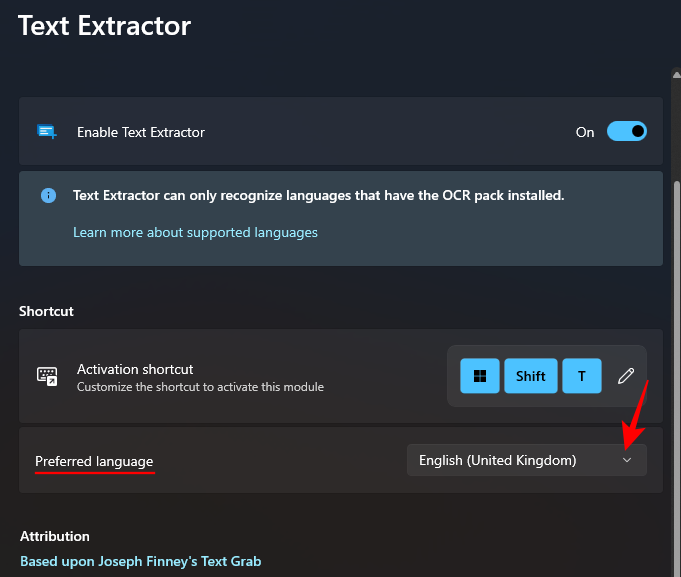The height and width of the screenshot is (577, 681).
Task: Click the Shift key chip
Action: click(x=530, y=376)
